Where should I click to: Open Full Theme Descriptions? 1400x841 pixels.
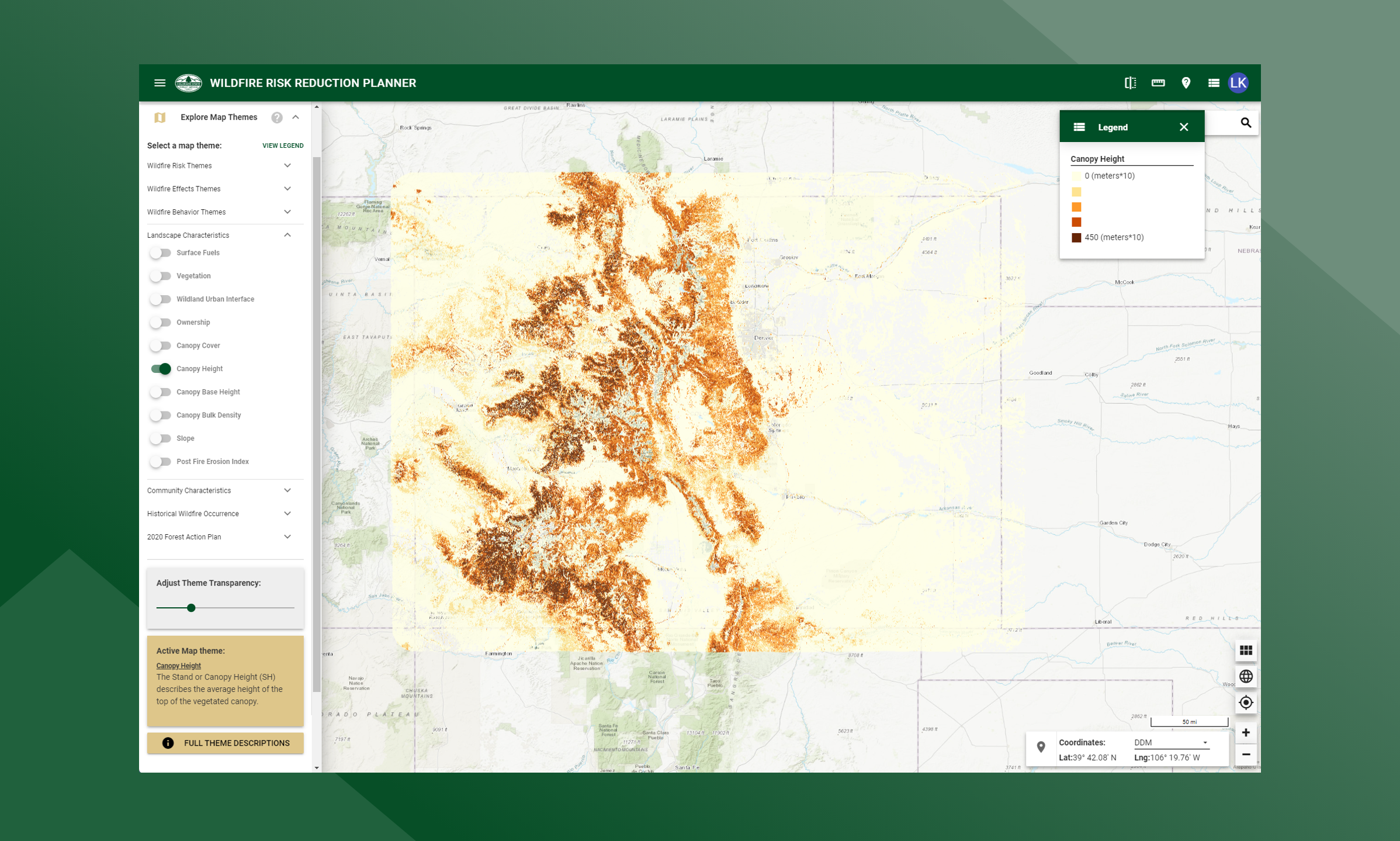[226, 743]
